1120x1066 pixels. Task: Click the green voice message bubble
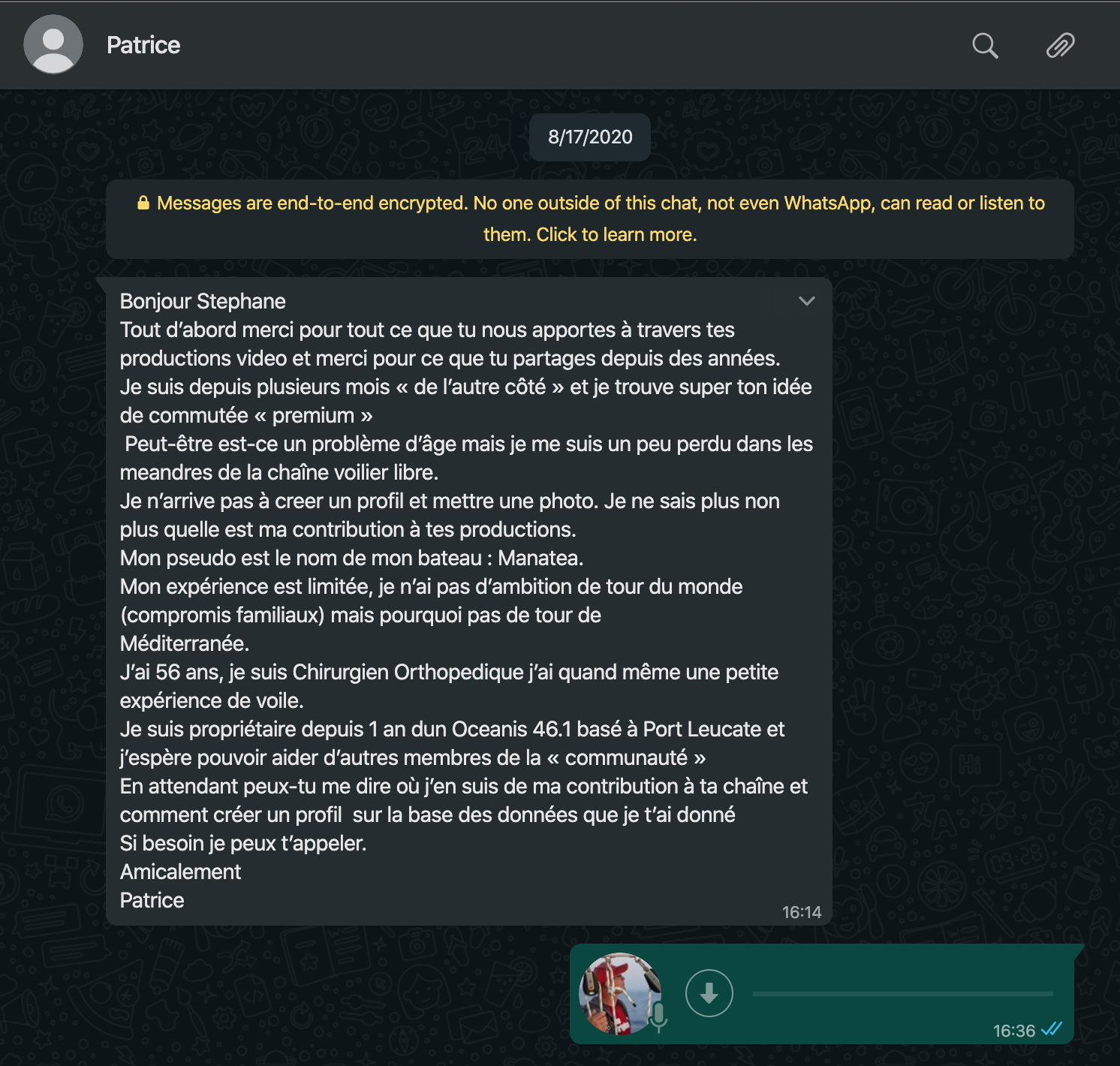click(x=822, y=994)
